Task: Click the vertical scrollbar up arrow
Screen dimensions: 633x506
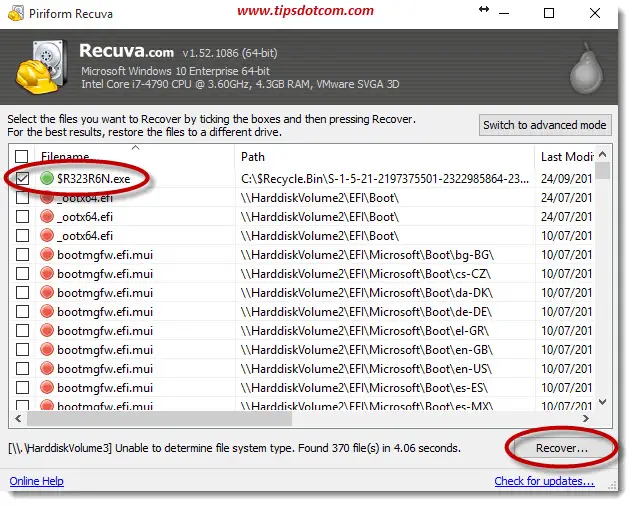Action: coord(603,154)
